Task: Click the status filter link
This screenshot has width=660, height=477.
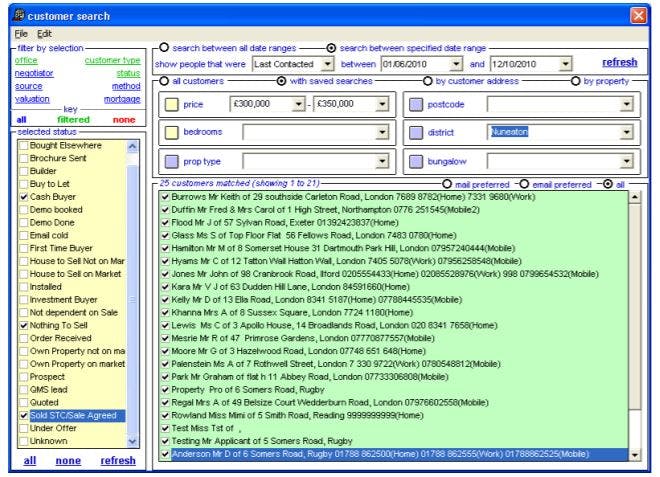Action: click(x=128, y=73)
